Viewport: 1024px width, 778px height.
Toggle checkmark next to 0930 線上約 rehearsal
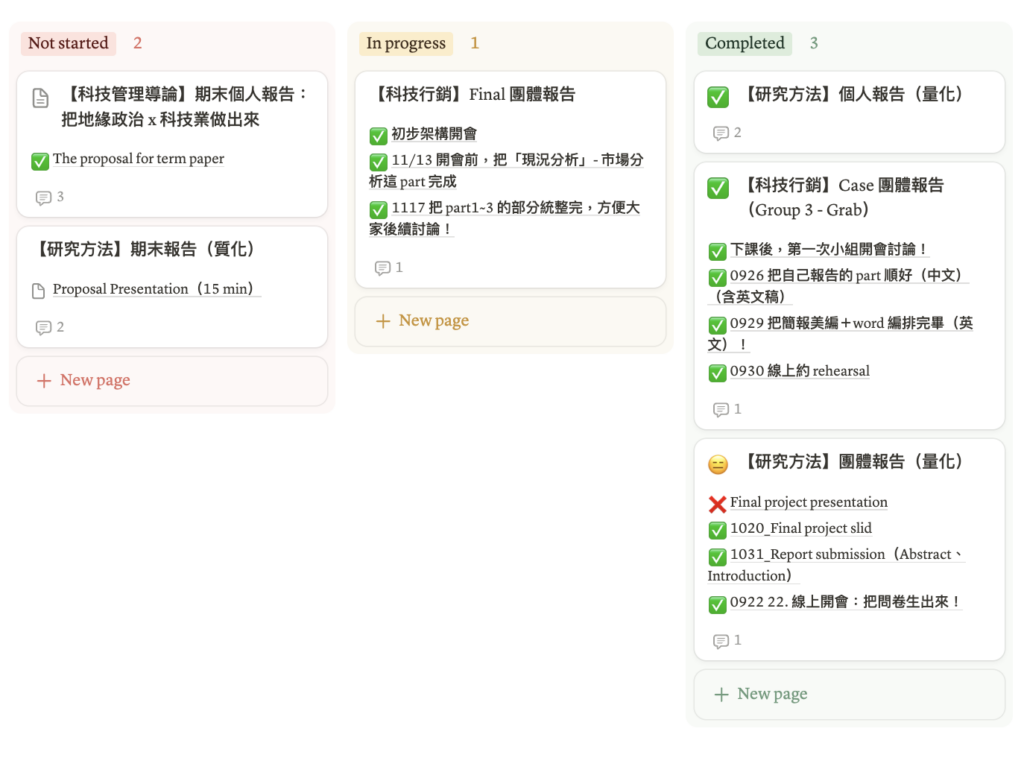tap(717, 372)
